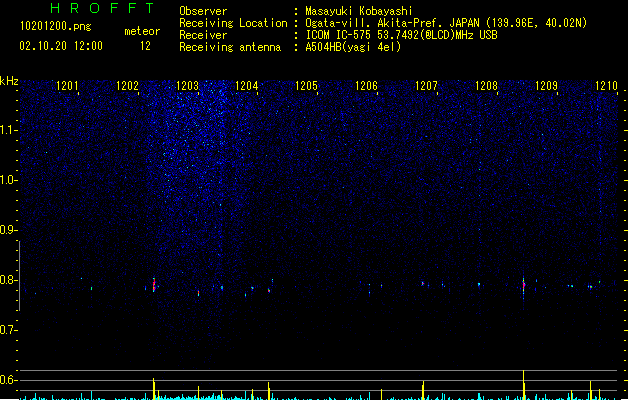Click the Receiving Location label
Viewport: 629px width, 400px height.
(233, 23)
